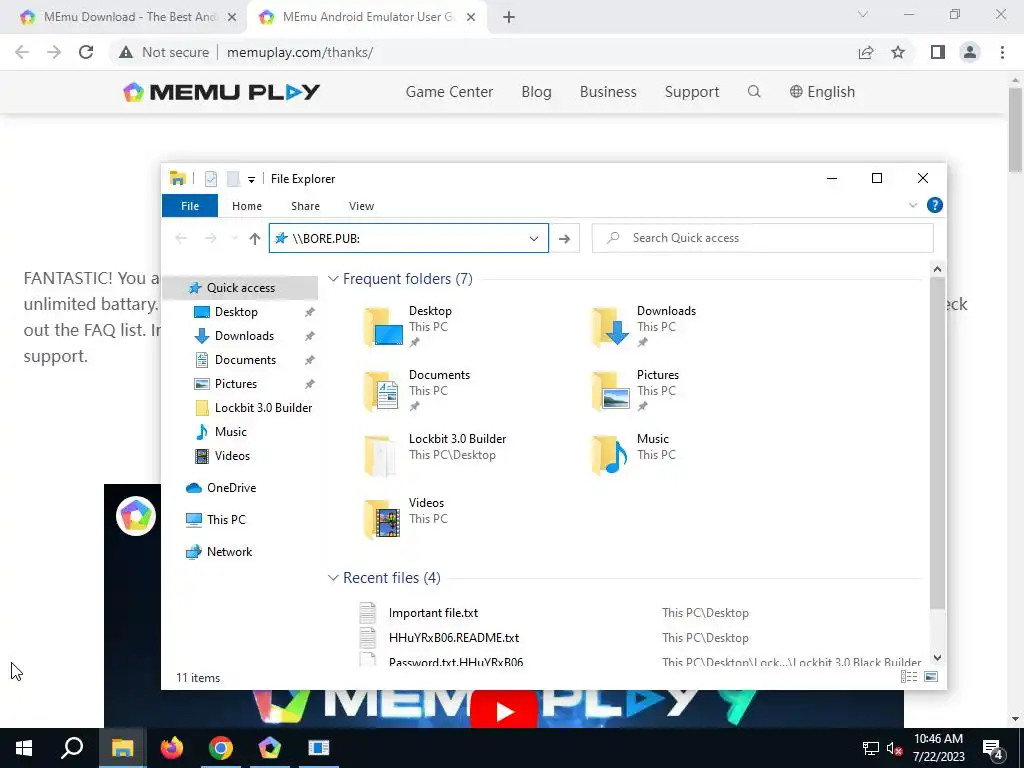
Task: Play the MEmu YouTube video
Action: (x=504, y=712)
